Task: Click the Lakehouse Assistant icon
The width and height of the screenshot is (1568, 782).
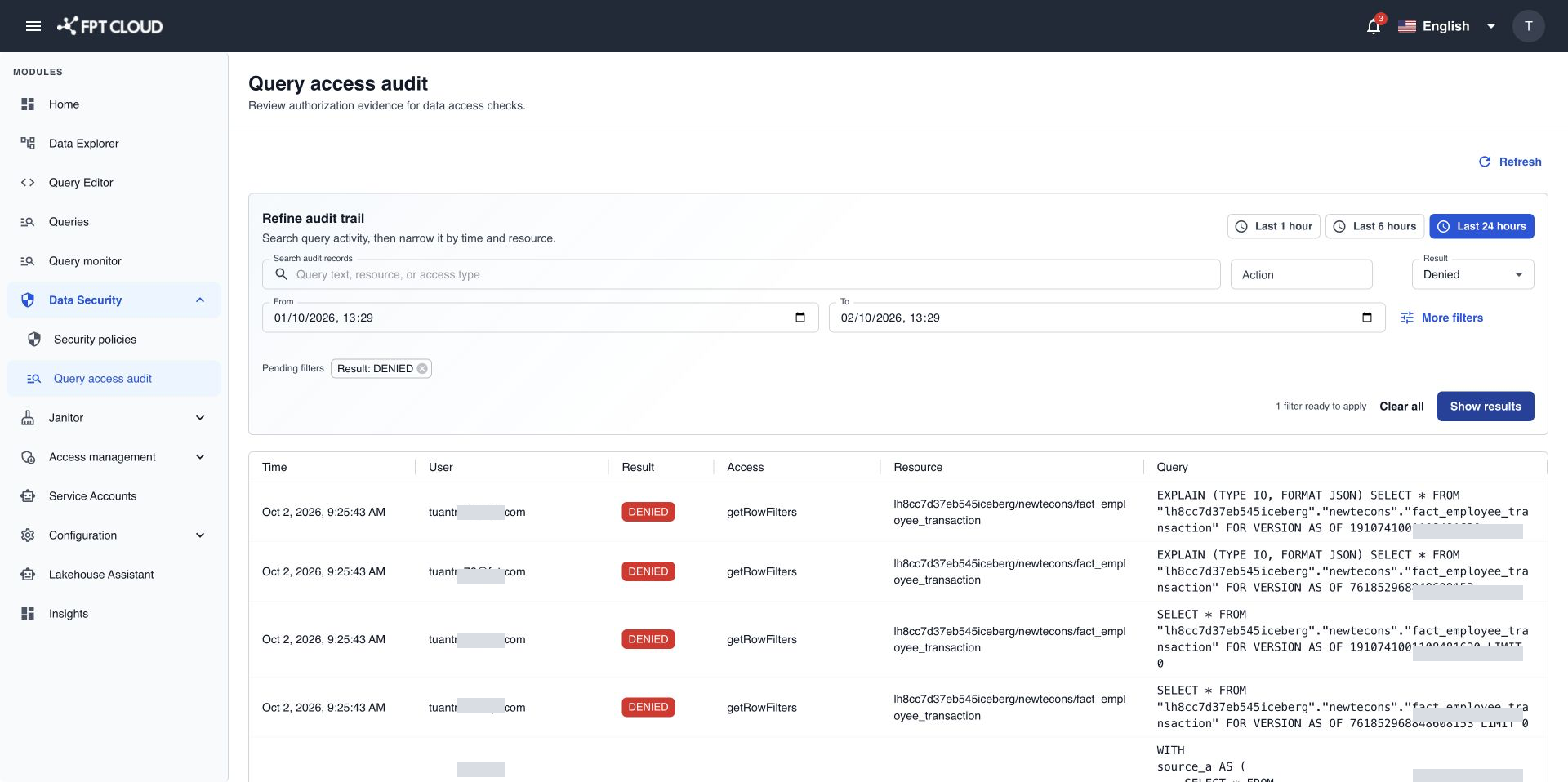Action: coord(28,575)
